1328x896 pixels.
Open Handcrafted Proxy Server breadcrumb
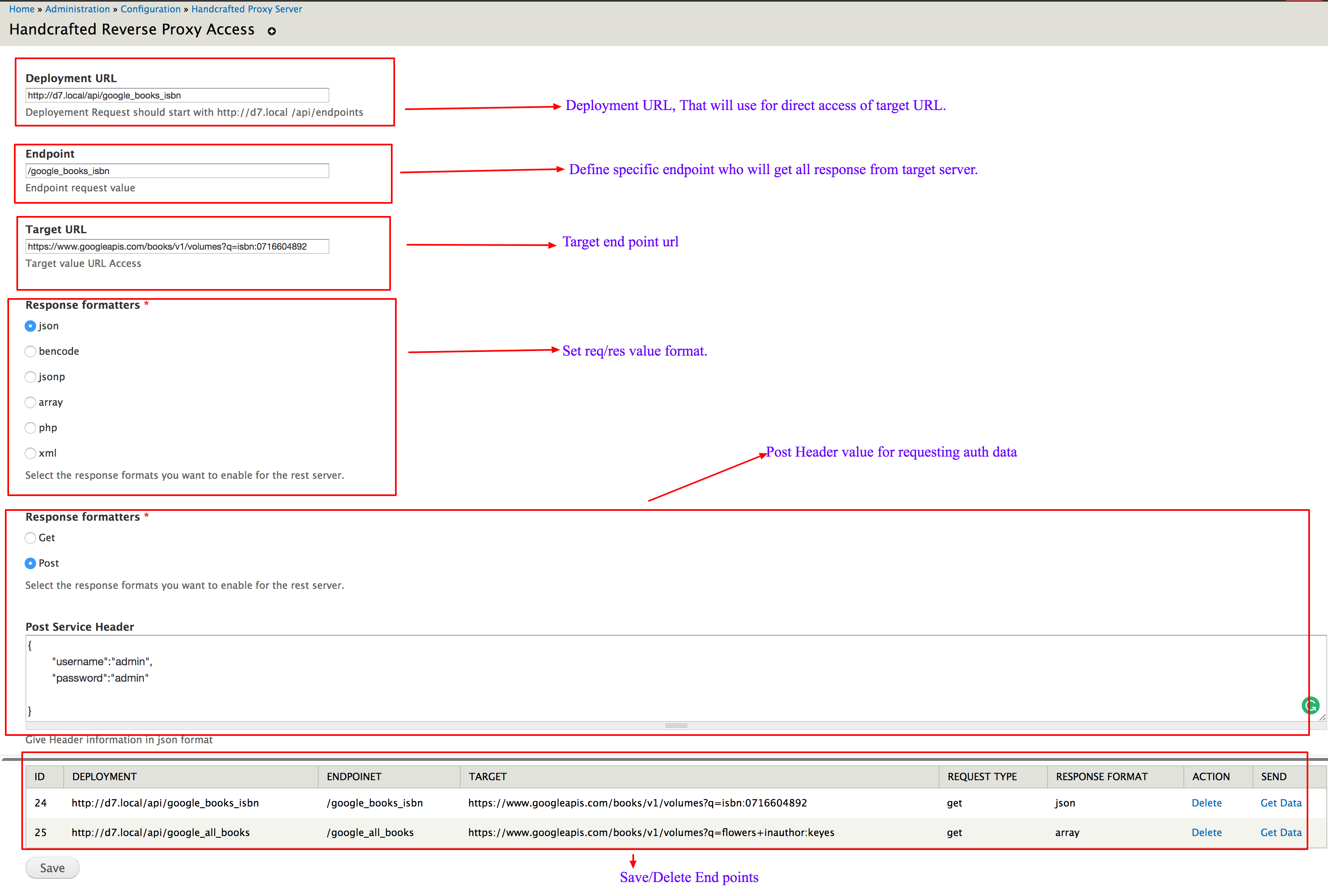coord(247,9)
